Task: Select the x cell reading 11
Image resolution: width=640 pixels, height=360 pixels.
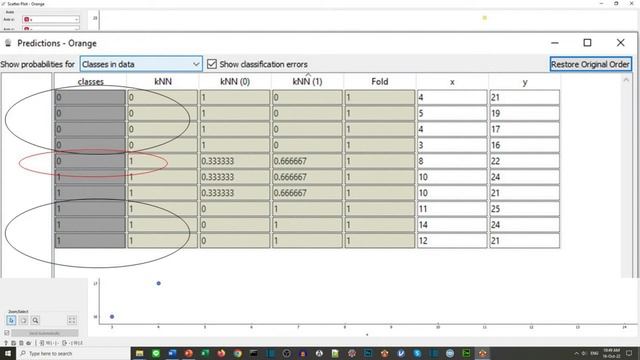Action: pos(452,209)
